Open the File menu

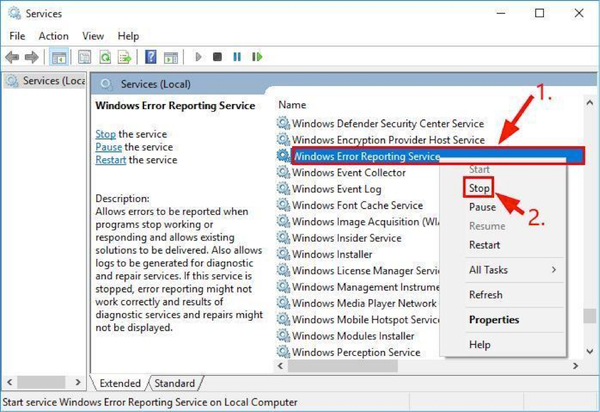coord(17,36)
